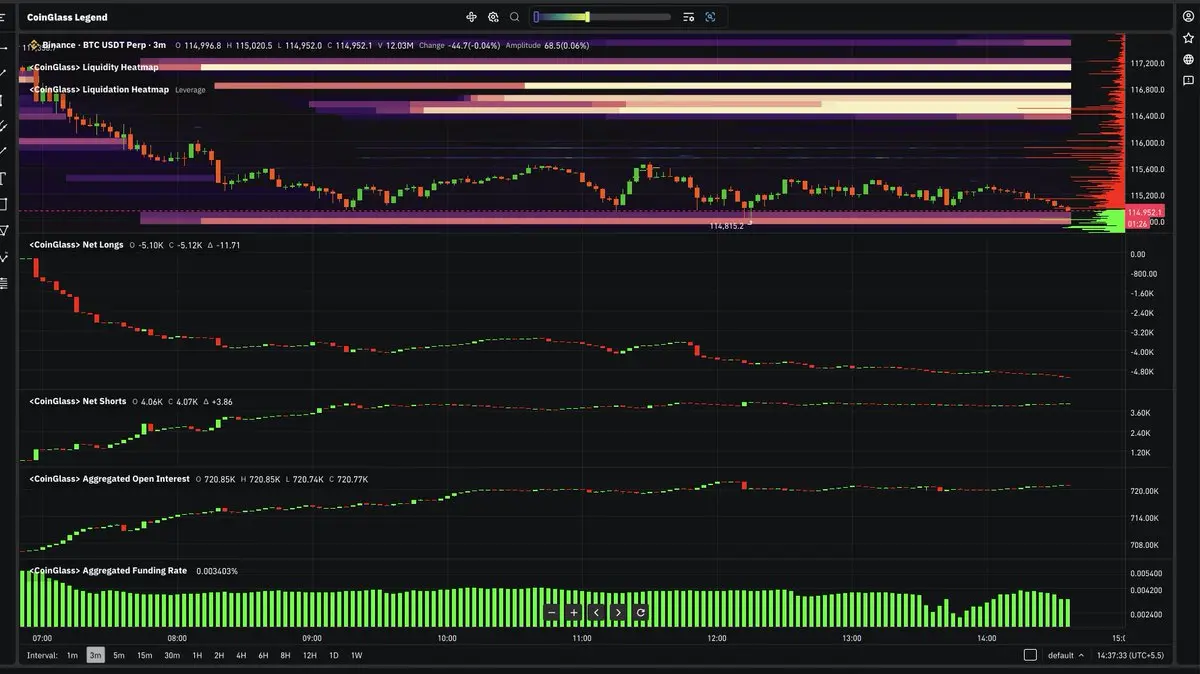Select the trend line drawing tool
Viewport: 1200px width, 674px height.
(4, 74)
